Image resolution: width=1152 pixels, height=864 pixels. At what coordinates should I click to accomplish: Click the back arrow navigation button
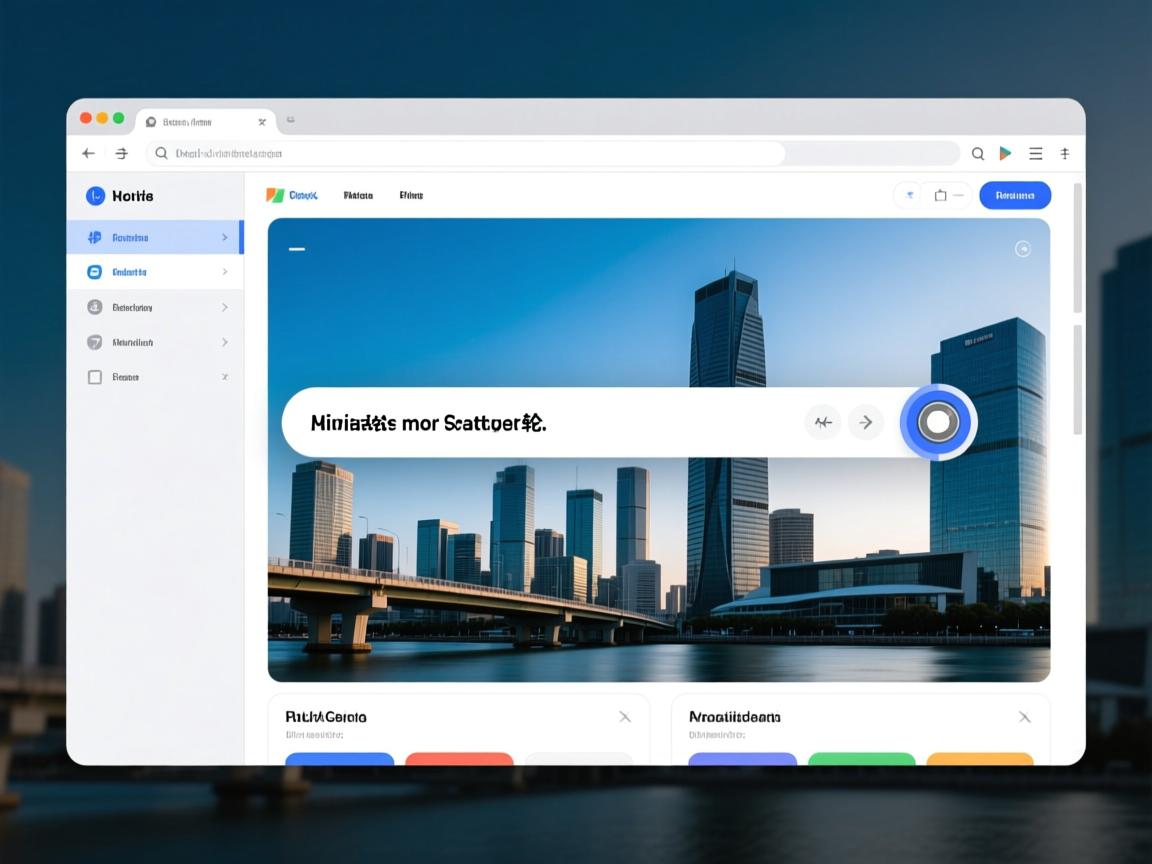[x=88, y=153]
